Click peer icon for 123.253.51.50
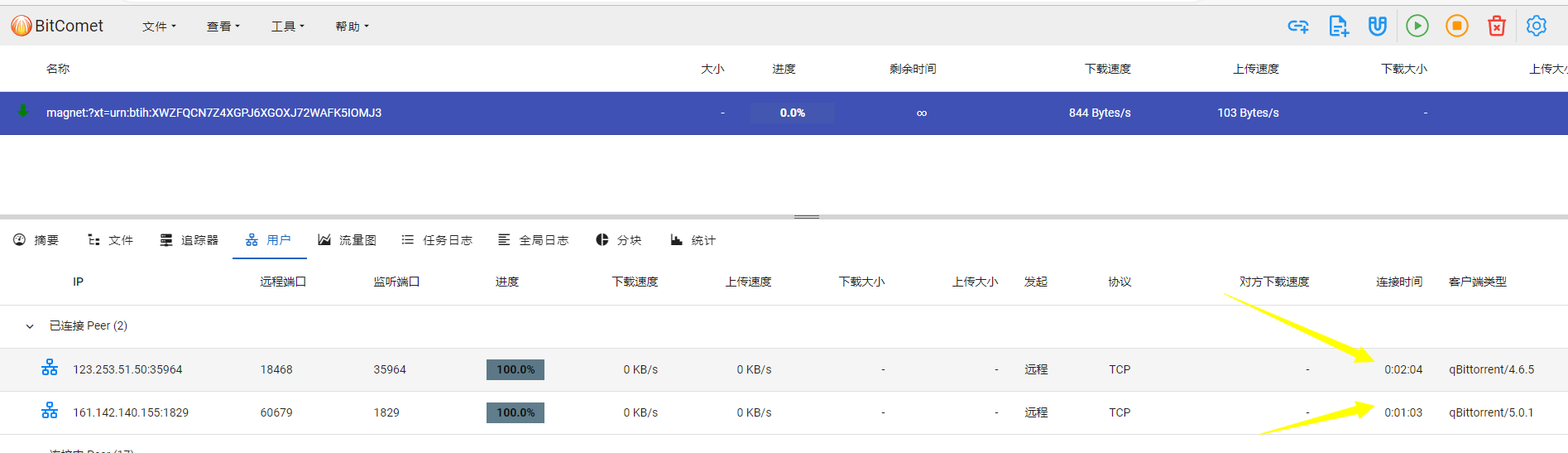This screenshot has width=1568, height=453. point(50,368)
